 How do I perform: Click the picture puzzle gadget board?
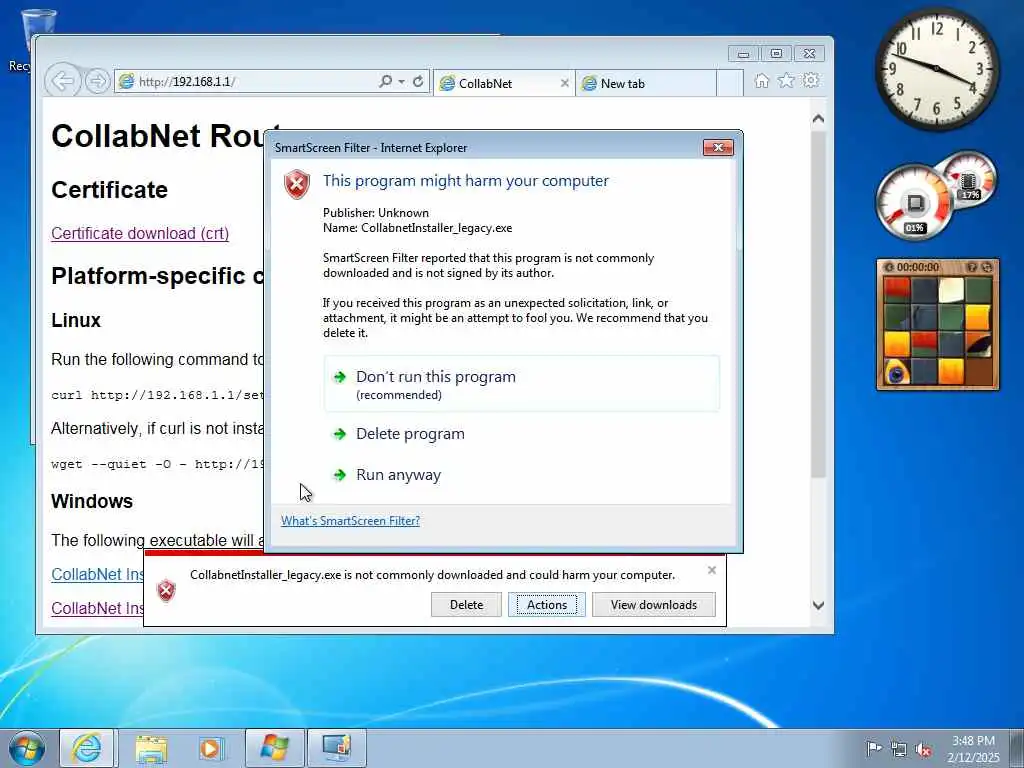[937, 330]
